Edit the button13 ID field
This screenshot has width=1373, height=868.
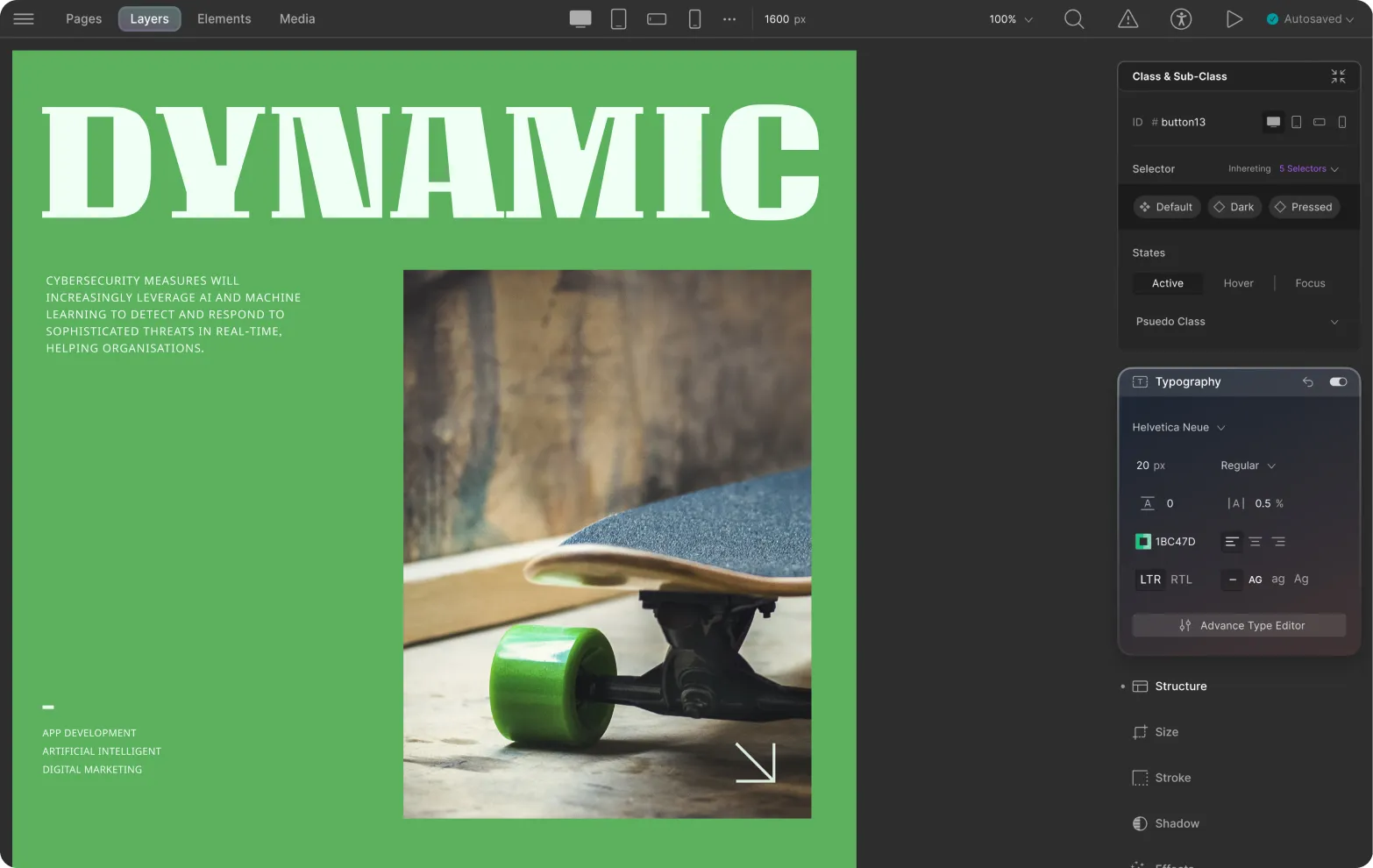click(1184, 122)
